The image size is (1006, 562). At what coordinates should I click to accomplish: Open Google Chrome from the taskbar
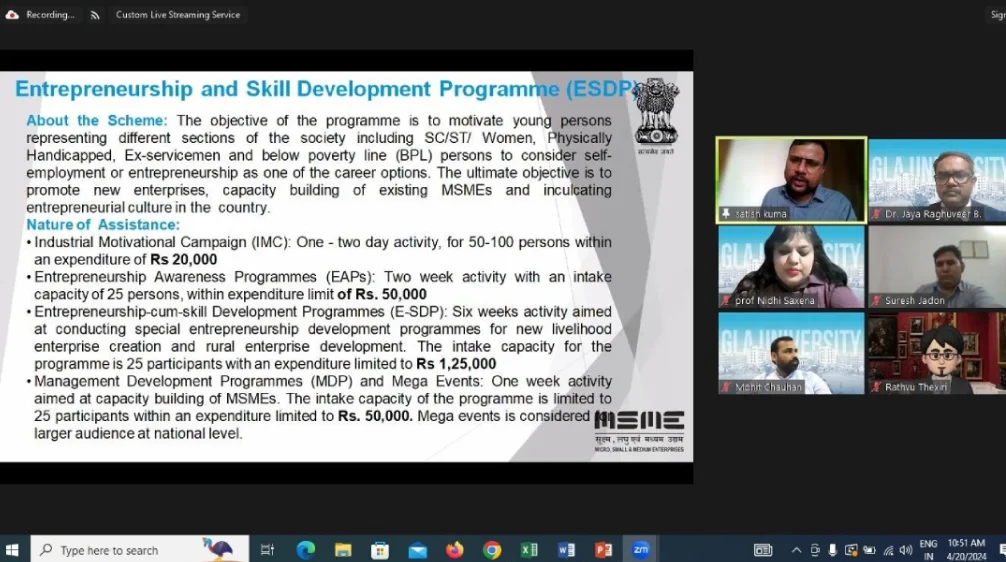click(492, 549)
